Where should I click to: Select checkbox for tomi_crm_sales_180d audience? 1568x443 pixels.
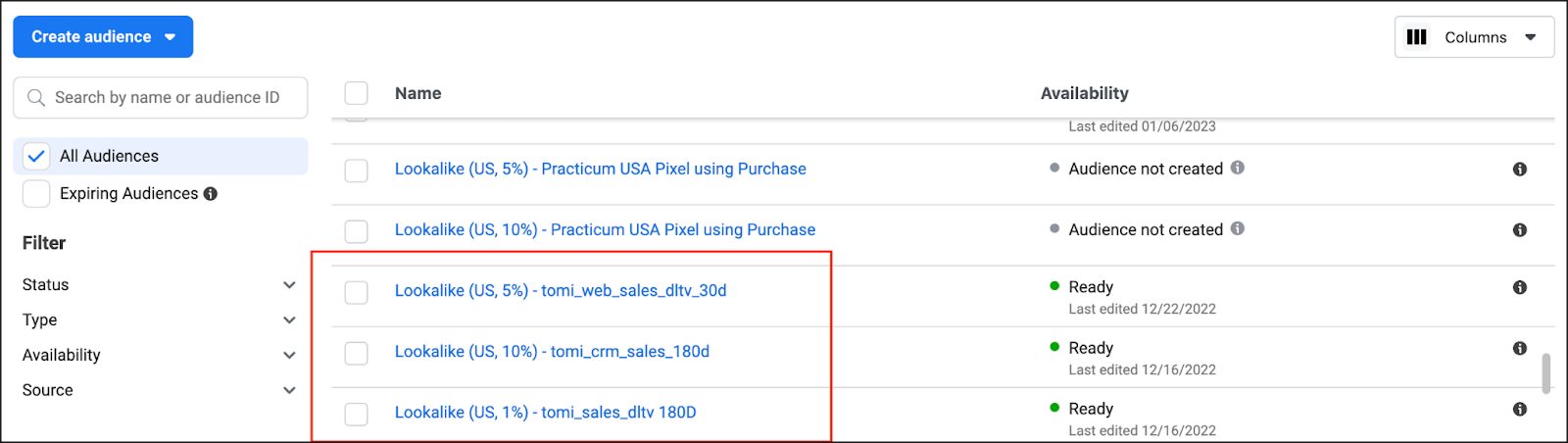tap(357, 353)
